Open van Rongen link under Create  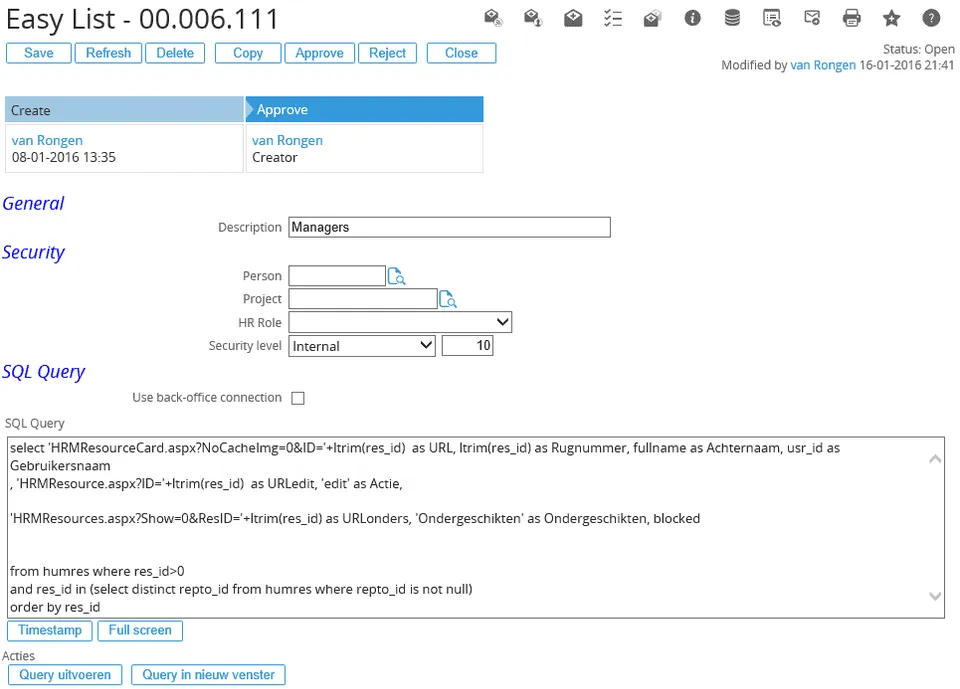click(x=47, y=140)
